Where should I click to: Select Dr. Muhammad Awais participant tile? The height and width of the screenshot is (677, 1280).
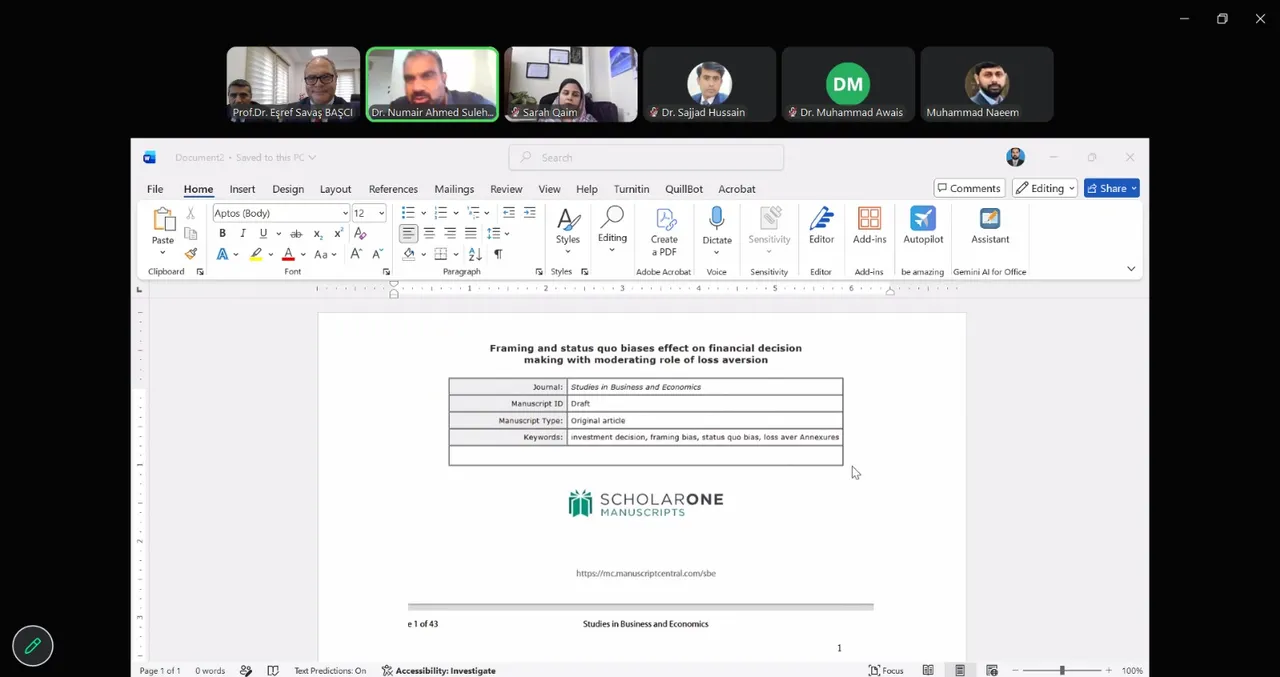pos(848,84)
